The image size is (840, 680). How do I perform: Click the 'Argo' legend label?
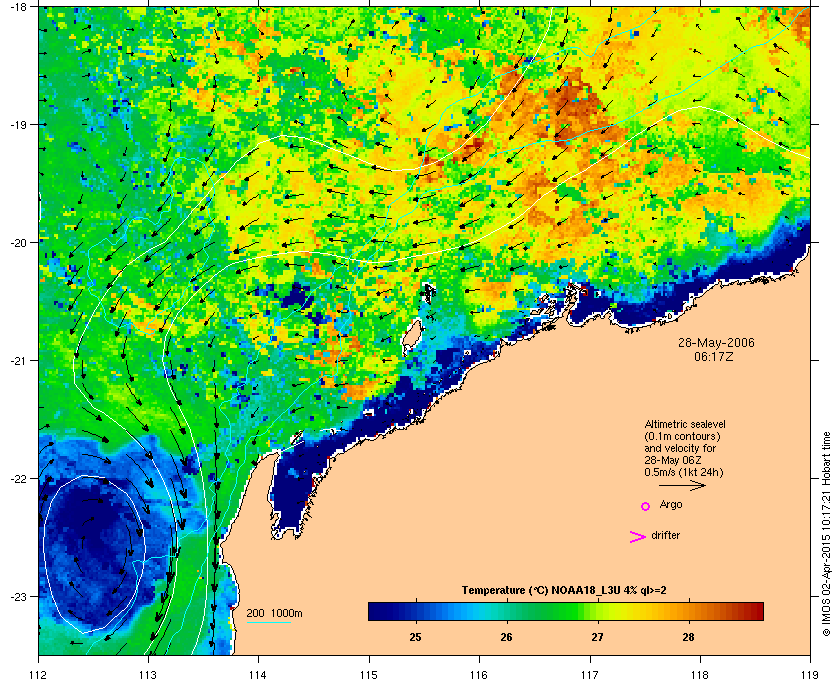671,505
